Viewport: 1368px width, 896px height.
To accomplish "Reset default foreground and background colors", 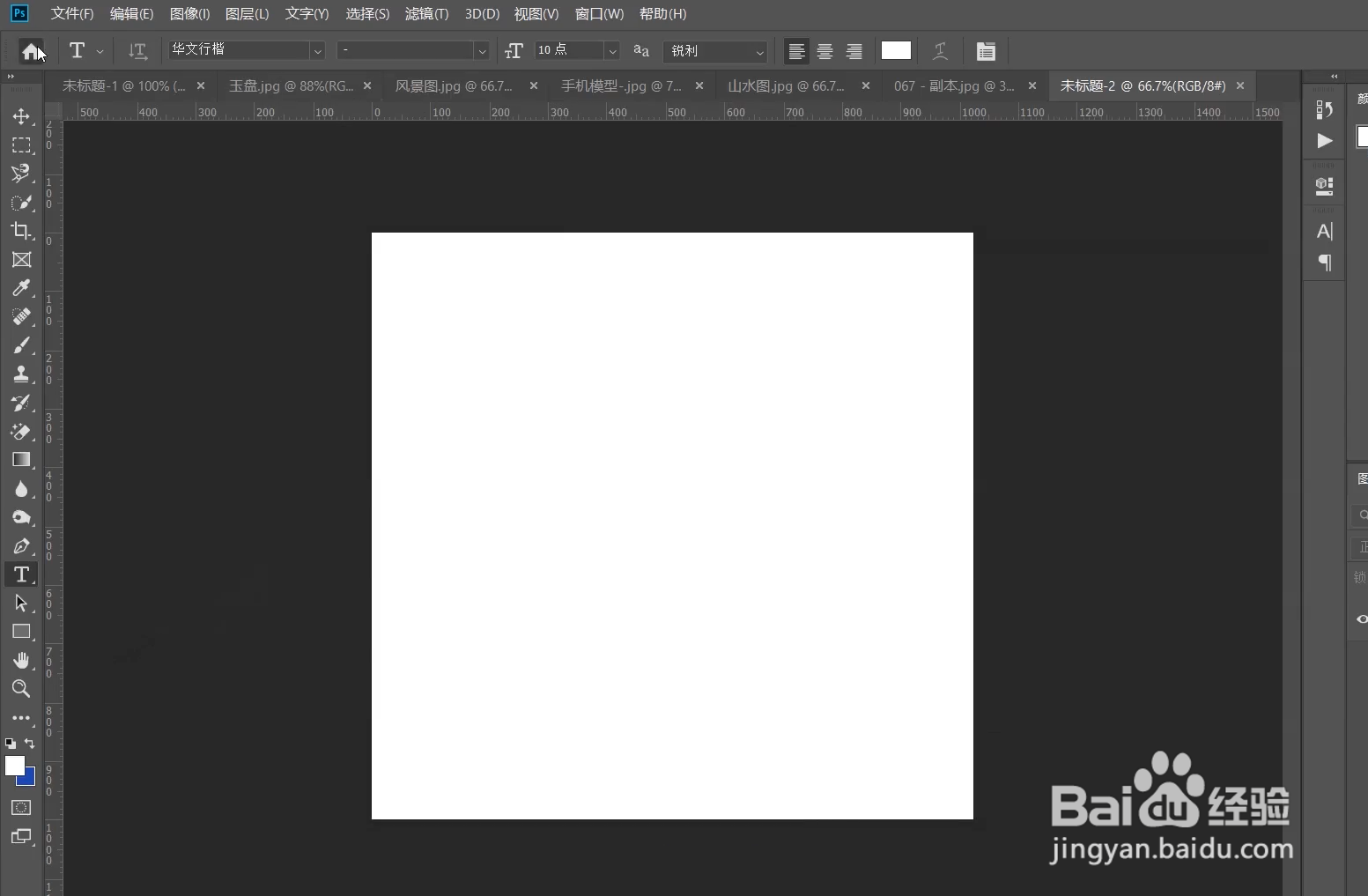I will (10, 744).
